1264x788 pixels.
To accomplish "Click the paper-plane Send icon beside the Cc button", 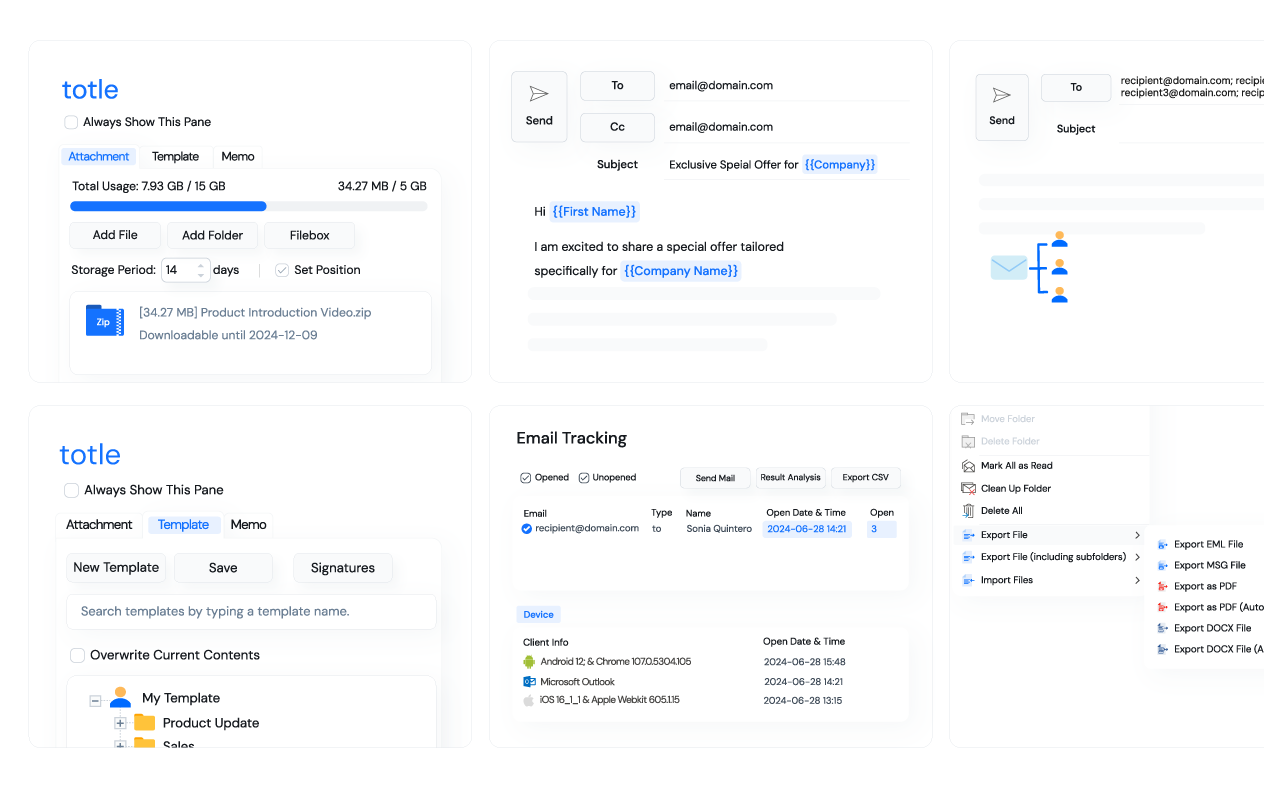I will tap(539, 94).
